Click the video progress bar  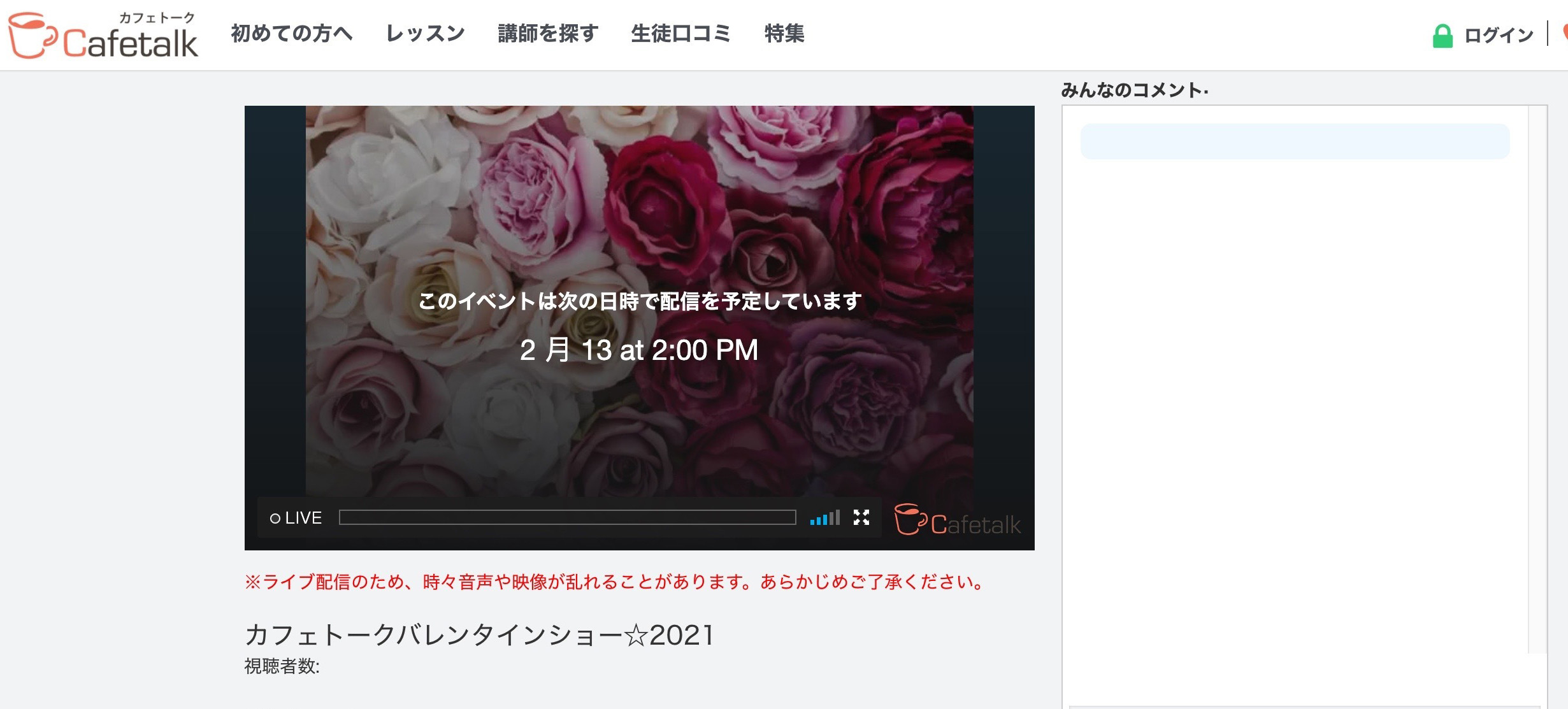[x=567, y=517]
